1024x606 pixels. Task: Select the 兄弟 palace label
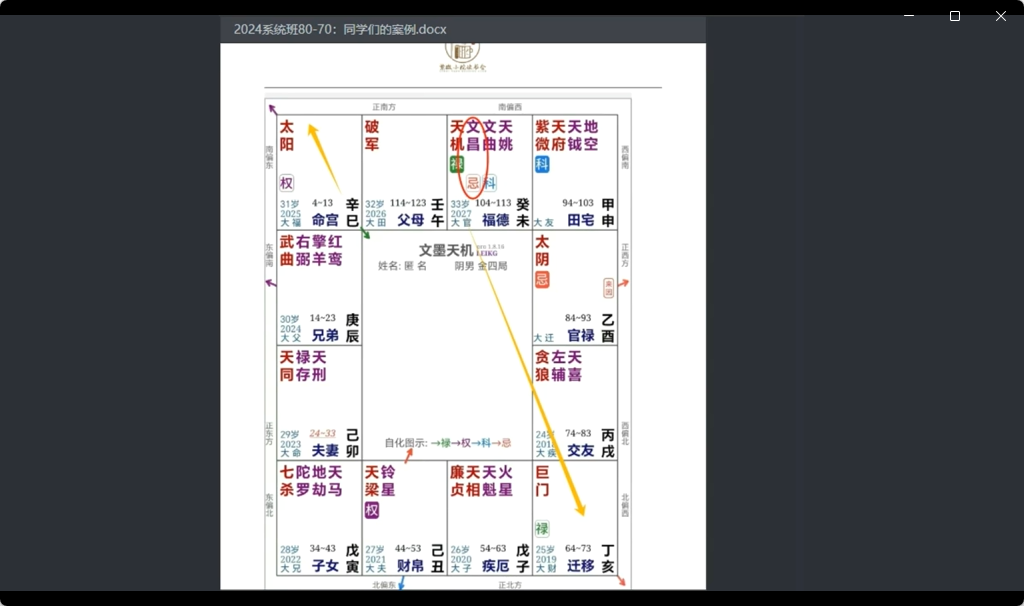[x=325, y=335]
